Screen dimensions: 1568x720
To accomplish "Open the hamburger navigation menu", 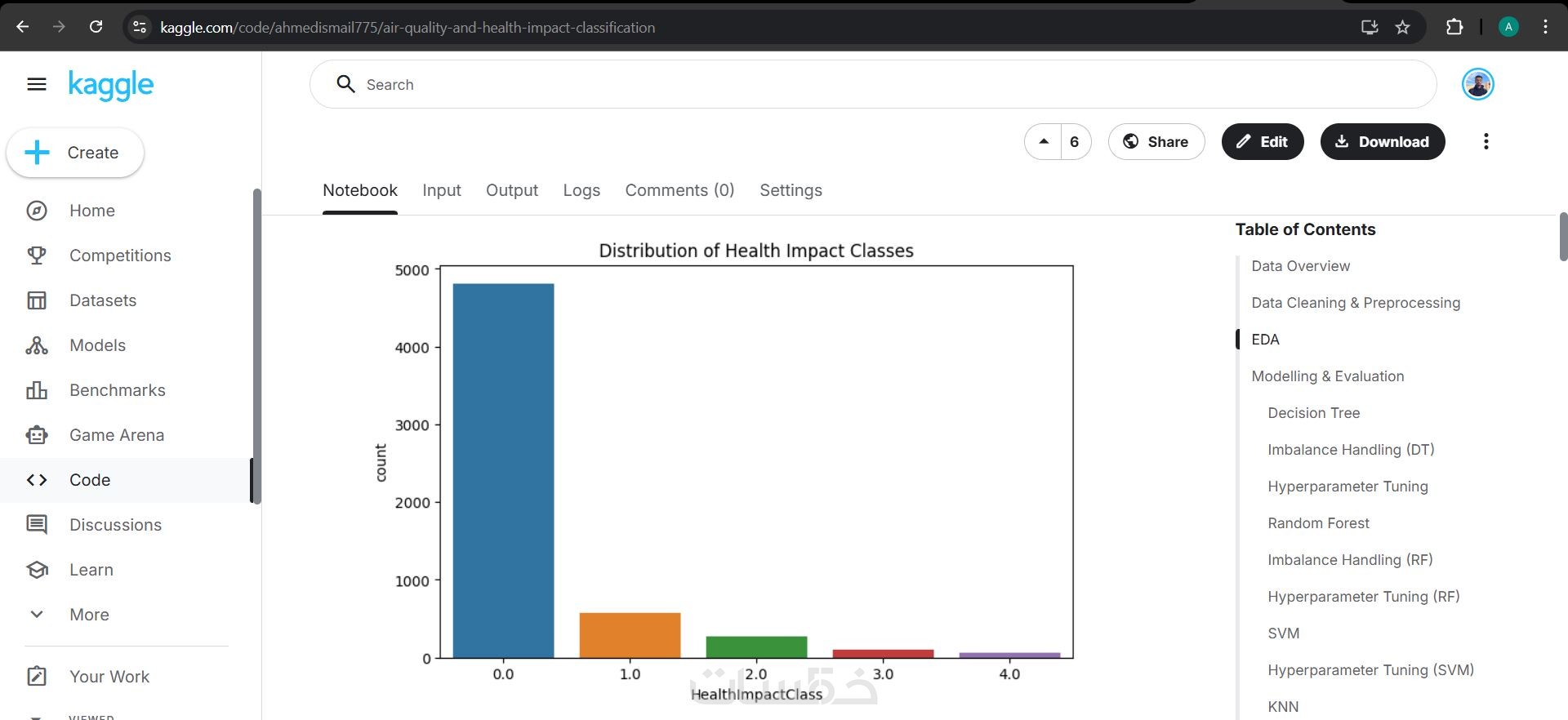I will tap(37, 84).
